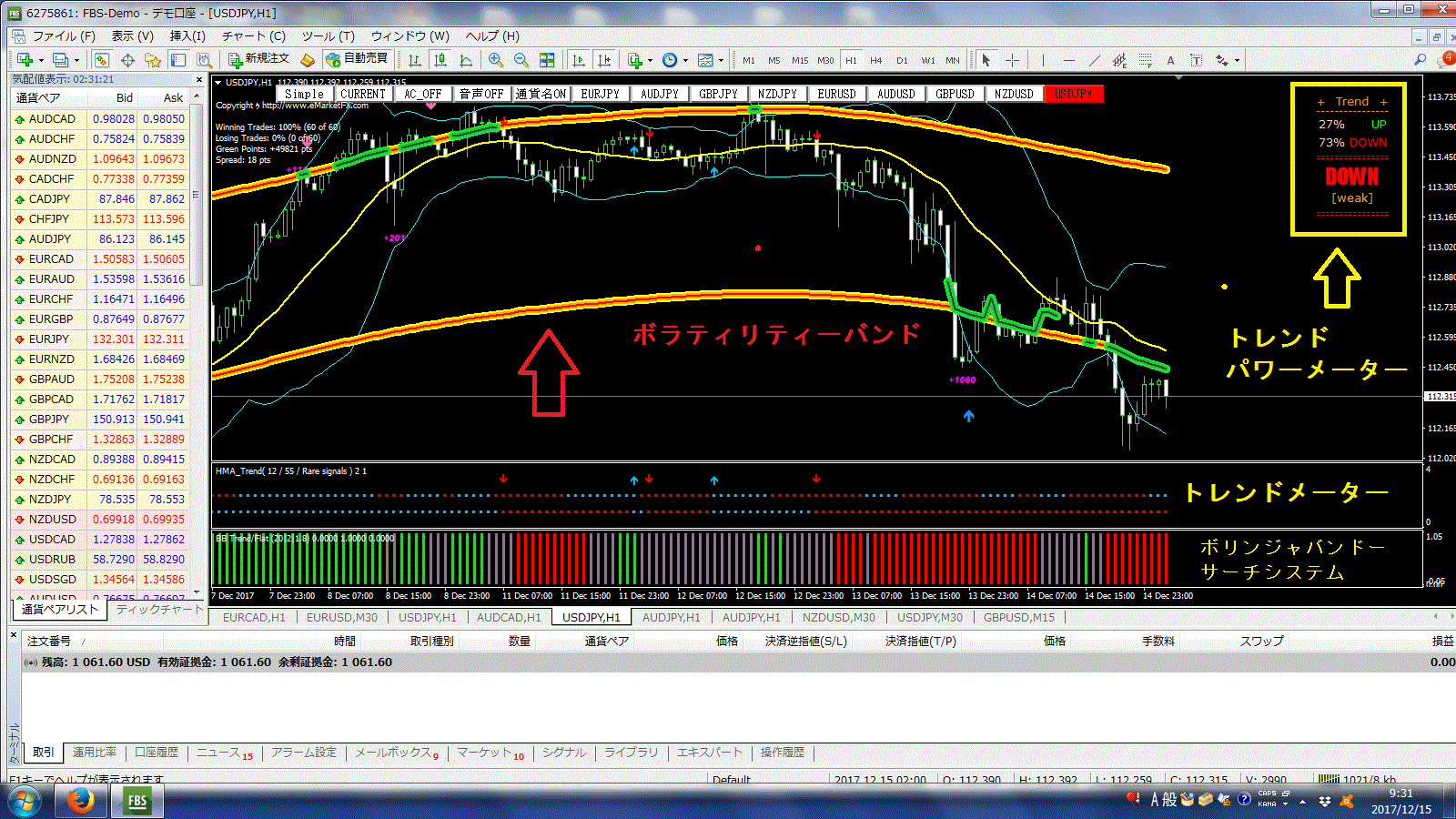Screen dimensions: 1456x819
Task: Open the Strategy Tester icon
Action: (204, 60)
